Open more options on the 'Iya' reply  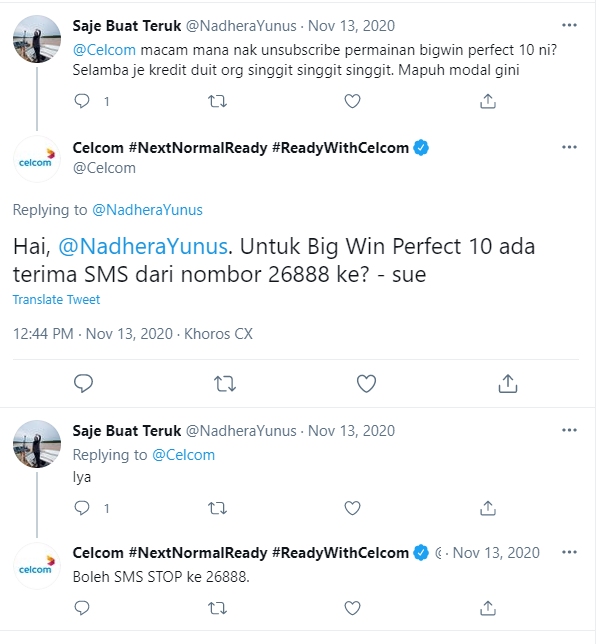point(569,431)
